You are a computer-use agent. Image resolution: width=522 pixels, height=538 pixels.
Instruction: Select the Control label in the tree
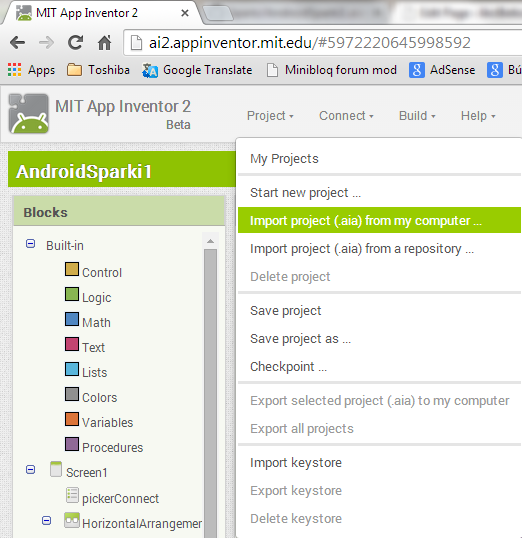click(102, 273)
